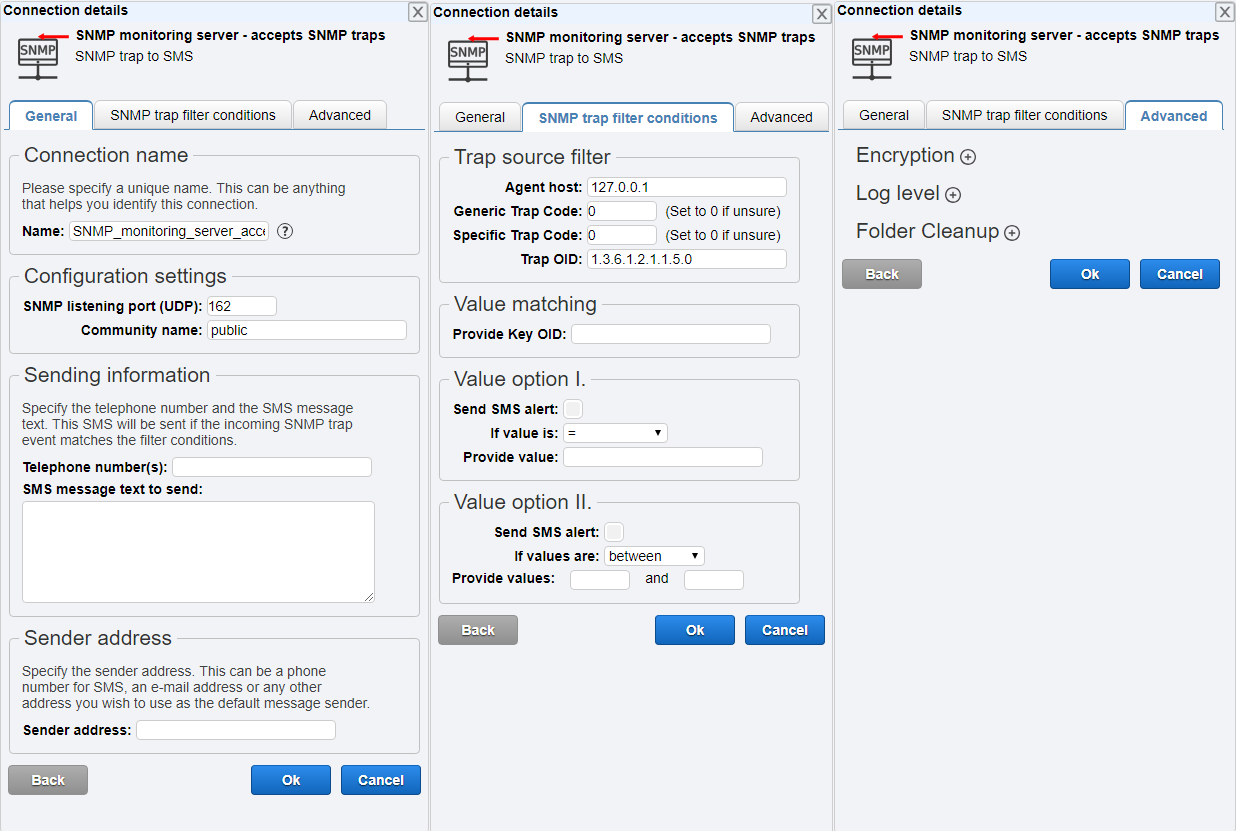Switch to the General tab in the filter dialog
The width and height of the screenshot is (1237, 831).
tap(479, 116)
